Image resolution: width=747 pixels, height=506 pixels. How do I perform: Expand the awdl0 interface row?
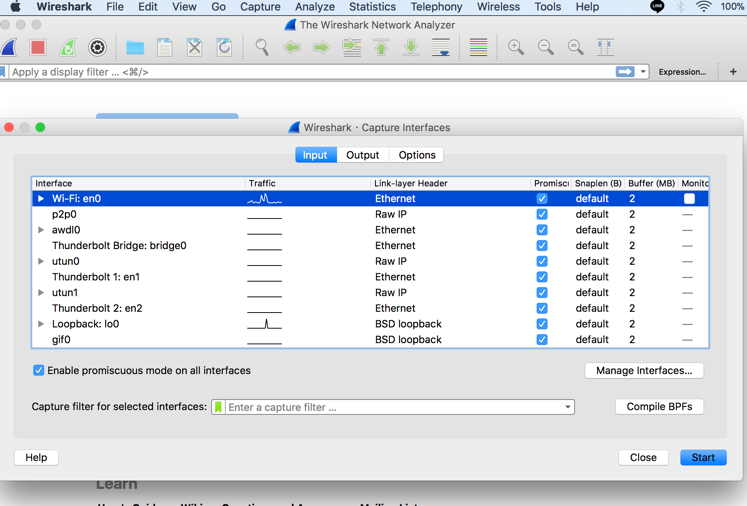pyautogui.click(x=41, y=230)
